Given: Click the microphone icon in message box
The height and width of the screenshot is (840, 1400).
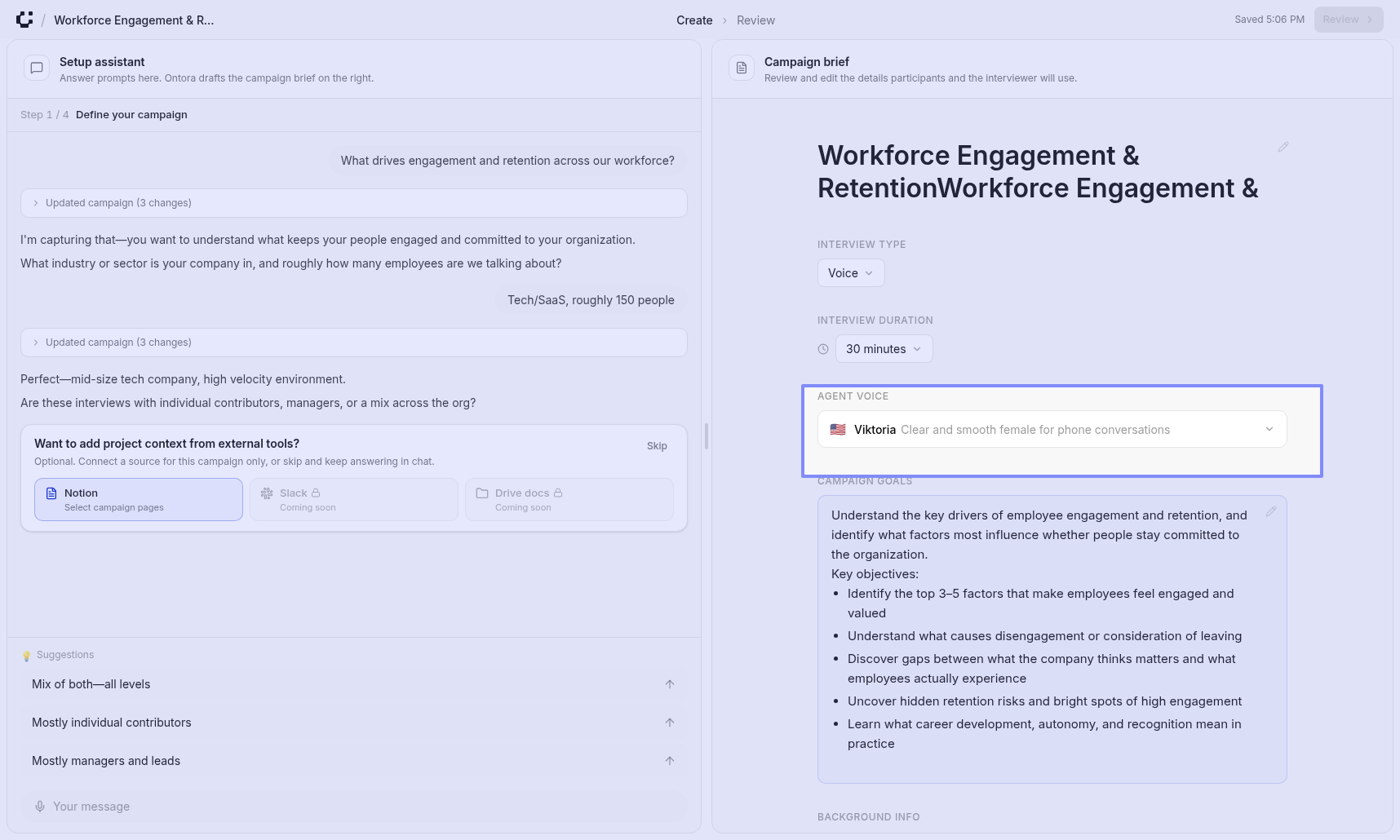Looking at the screenshot, I should pos(39,807).
